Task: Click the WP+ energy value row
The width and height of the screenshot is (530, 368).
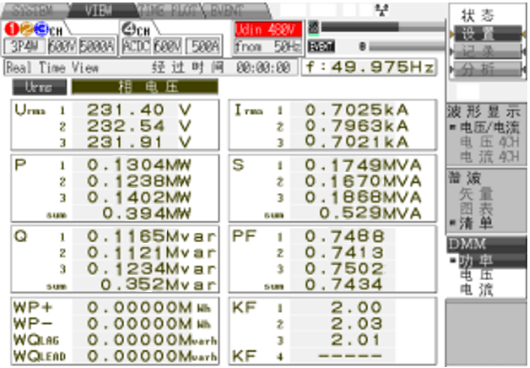Action: 115,308
